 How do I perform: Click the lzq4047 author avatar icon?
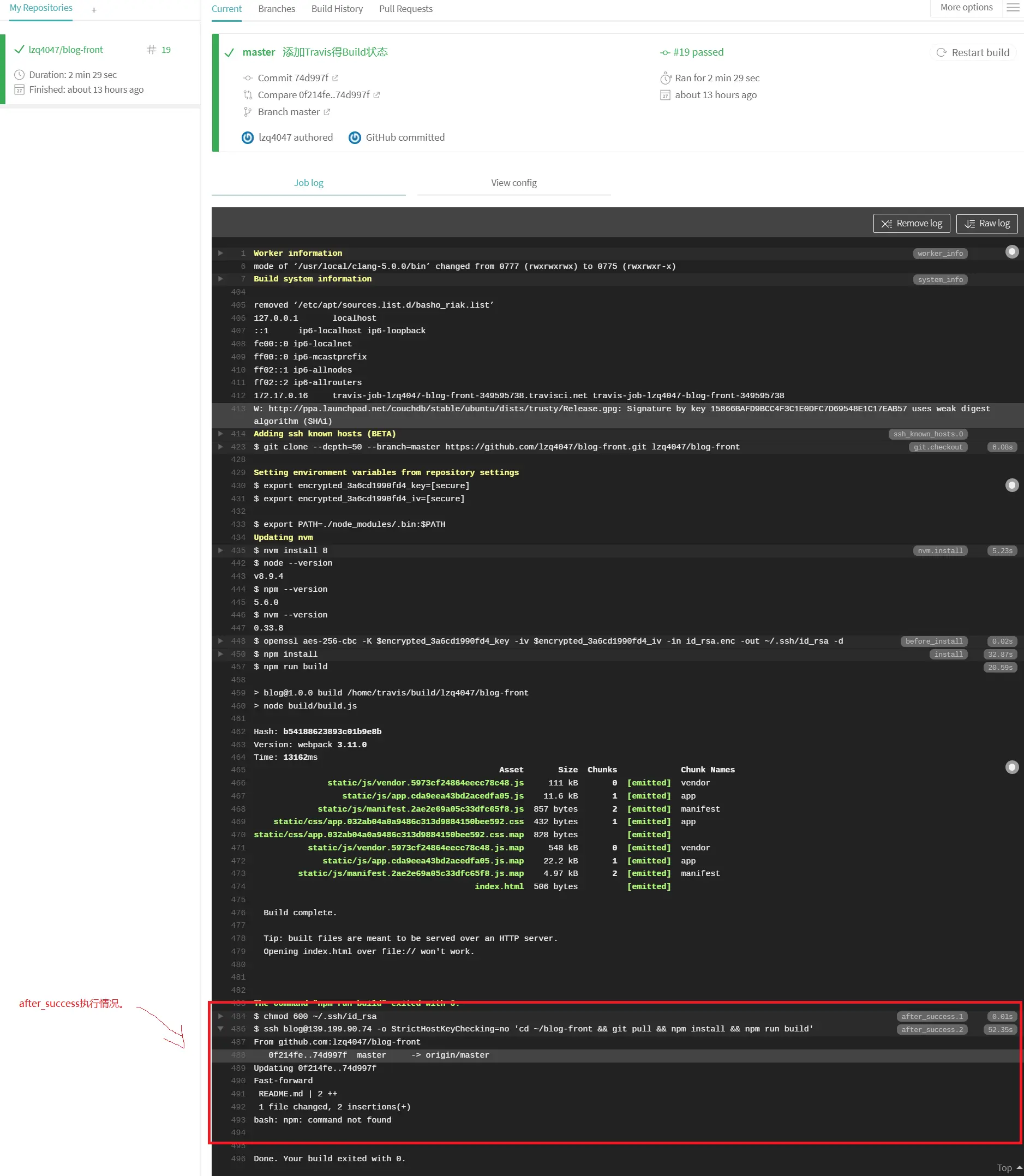(x=248, y=137)
